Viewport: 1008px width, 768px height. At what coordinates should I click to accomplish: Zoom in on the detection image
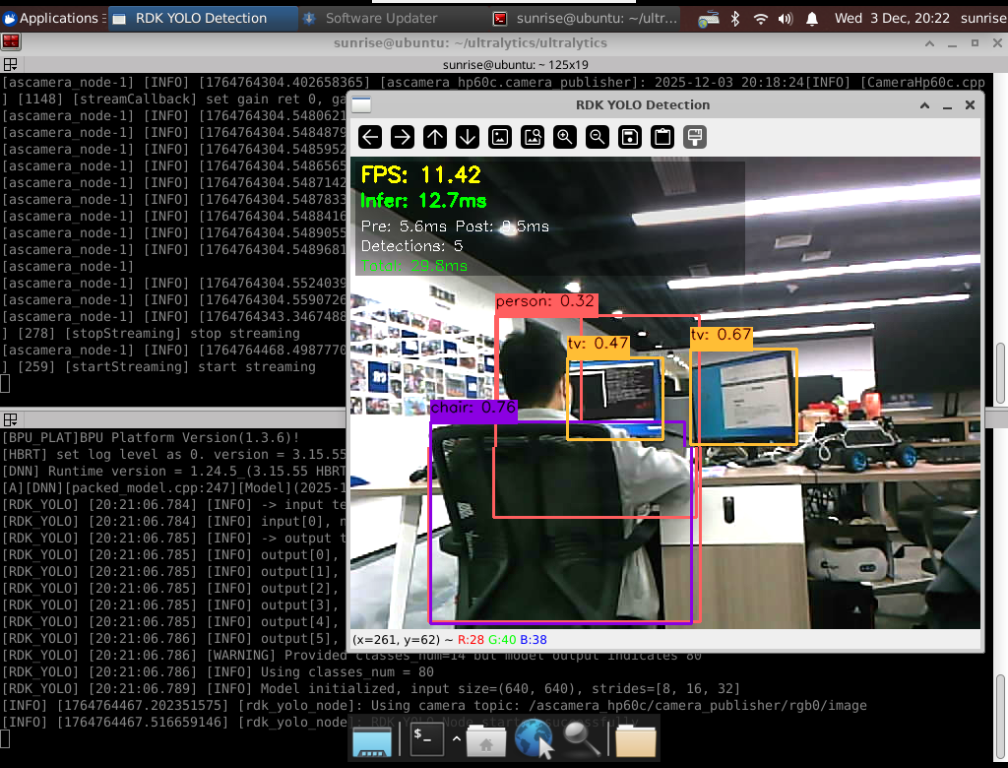(565, 137)
